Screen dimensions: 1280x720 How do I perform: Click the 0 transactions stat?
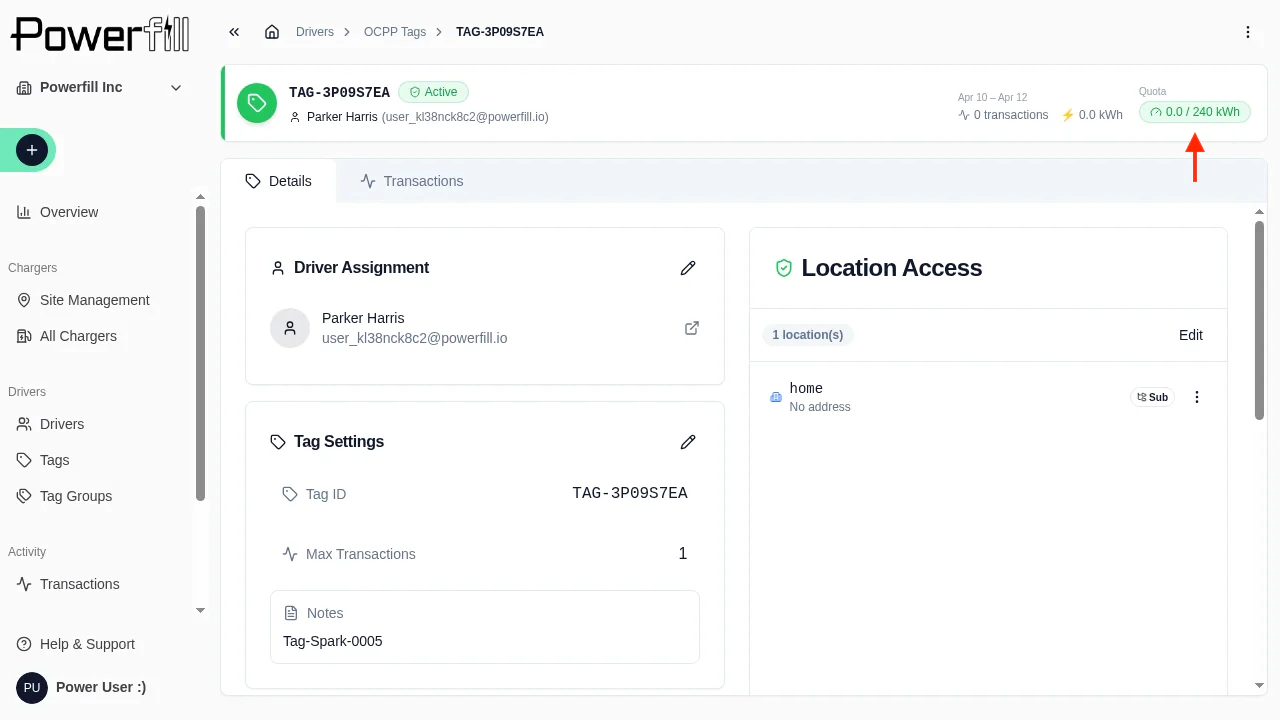pyautogui.click(x=1003, y=115)
